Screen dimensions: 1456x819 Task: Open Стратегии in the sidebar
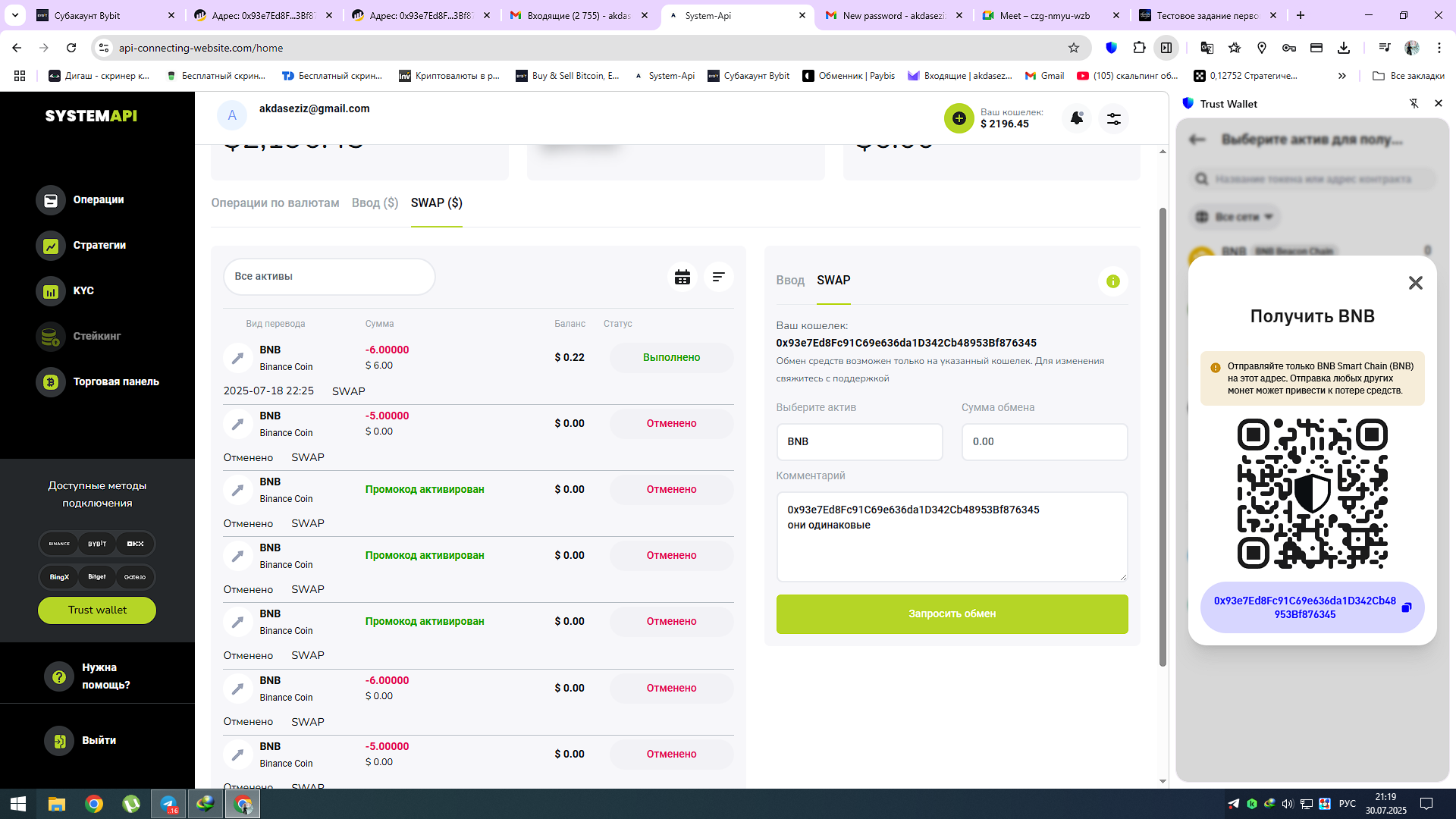pyautogui.click(x=99, y=246)
